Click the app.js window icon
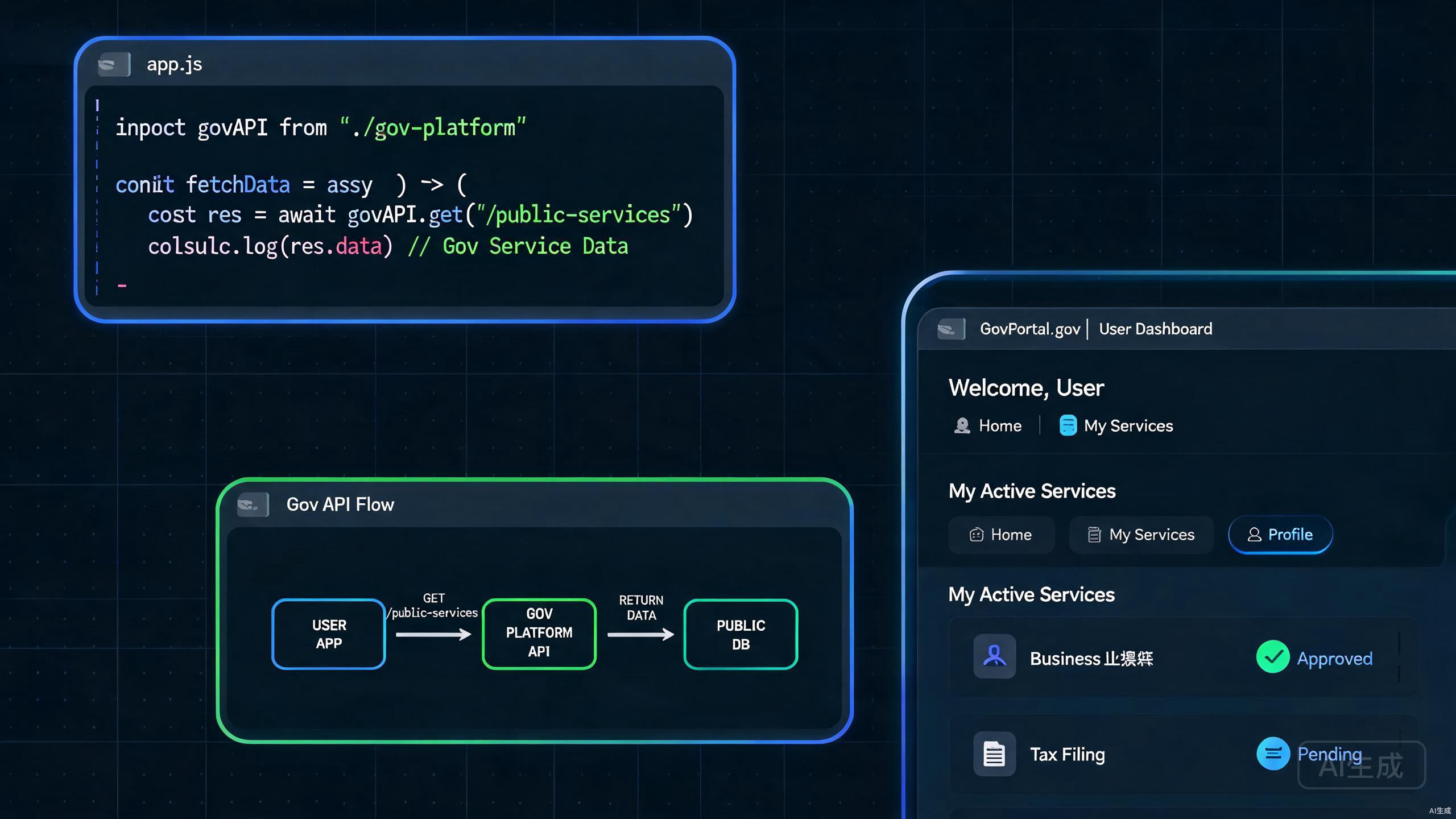This screenshot has width=1456, height=819. (114, 65)
